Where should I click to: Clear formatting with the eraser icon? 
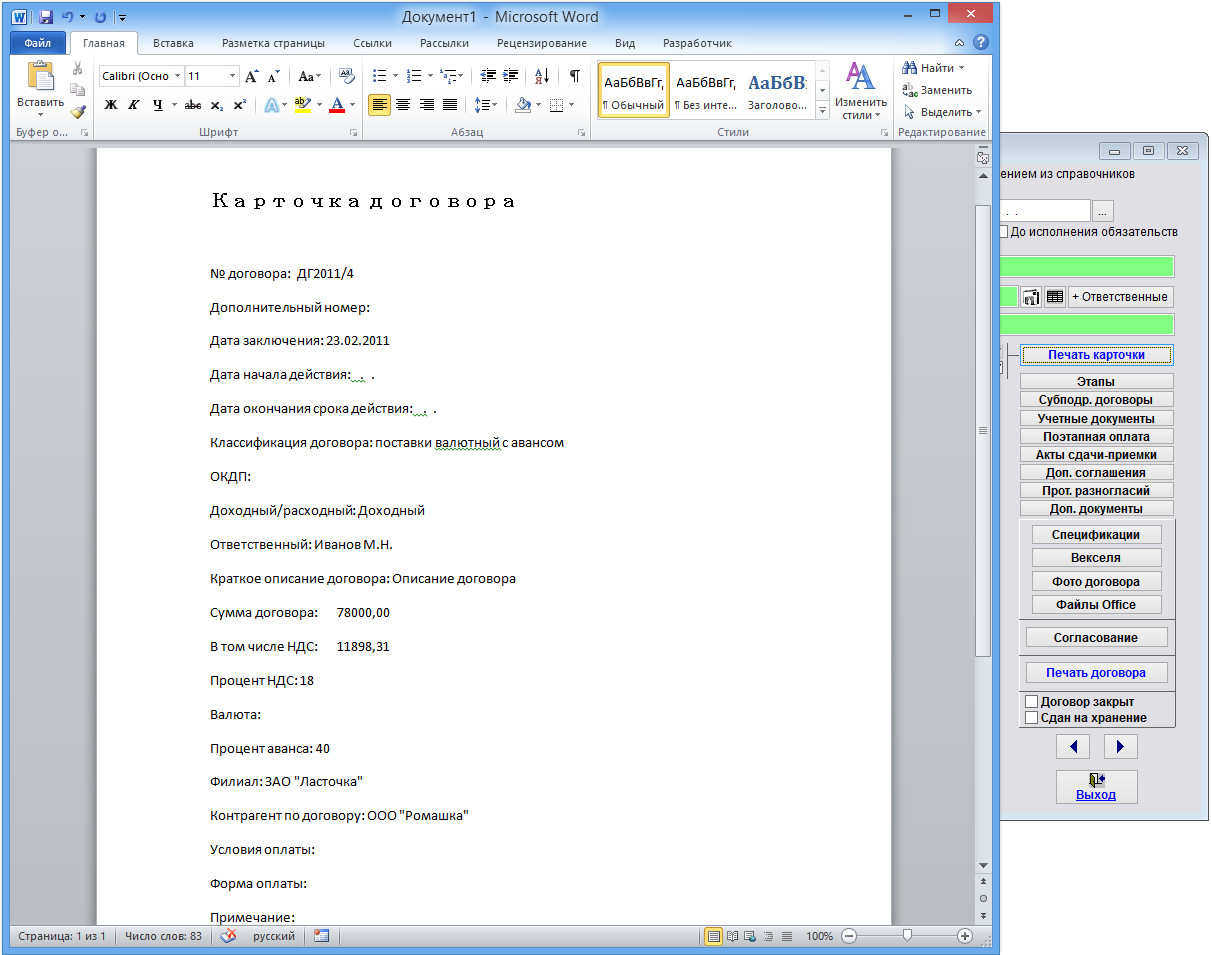click(347, 76)
